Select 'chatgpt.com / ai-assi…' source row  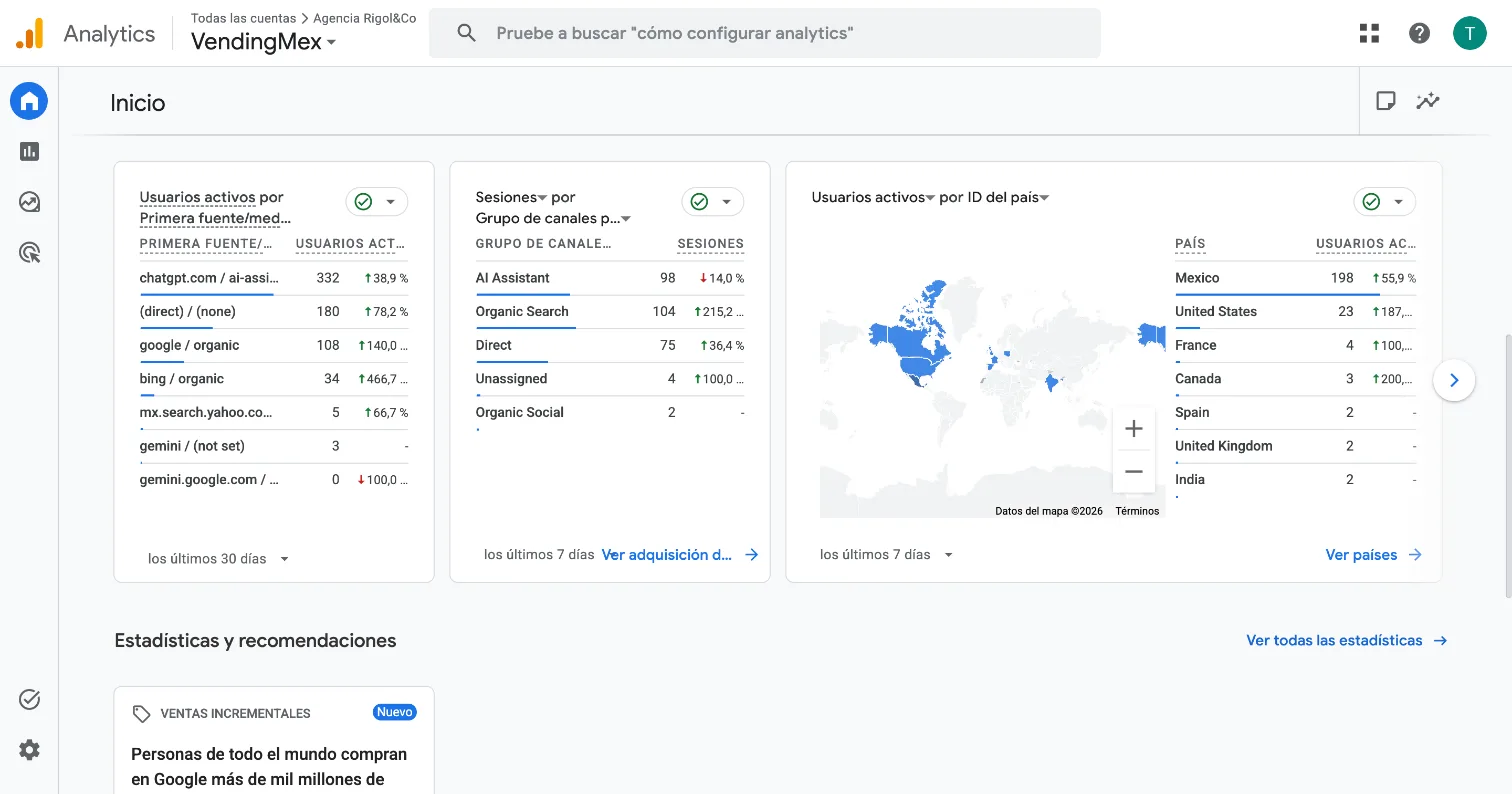(274, 278)
